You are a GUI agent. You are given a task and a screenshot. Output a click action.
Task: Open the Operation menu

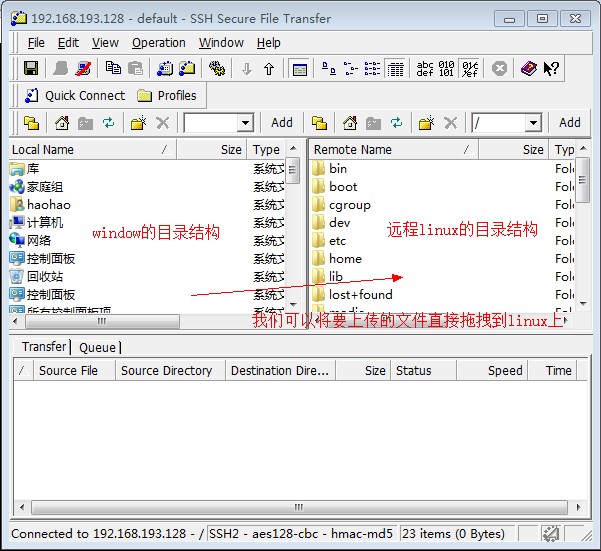159,43
